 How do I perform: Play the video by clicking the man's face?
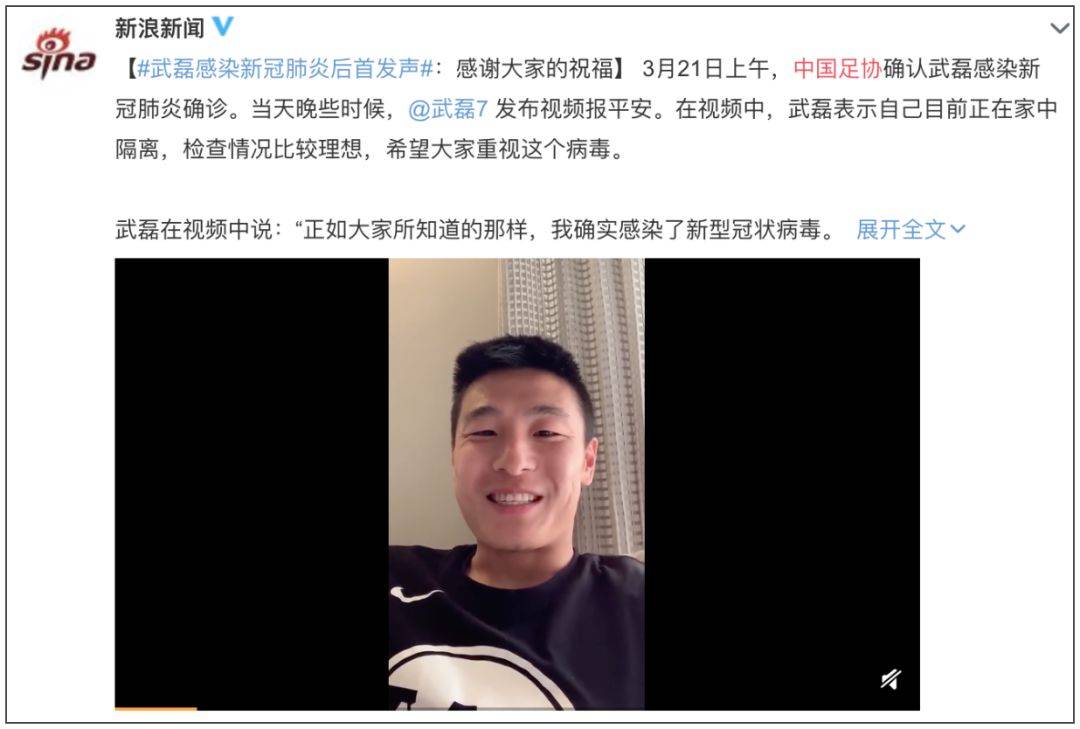tap(521, 441)
